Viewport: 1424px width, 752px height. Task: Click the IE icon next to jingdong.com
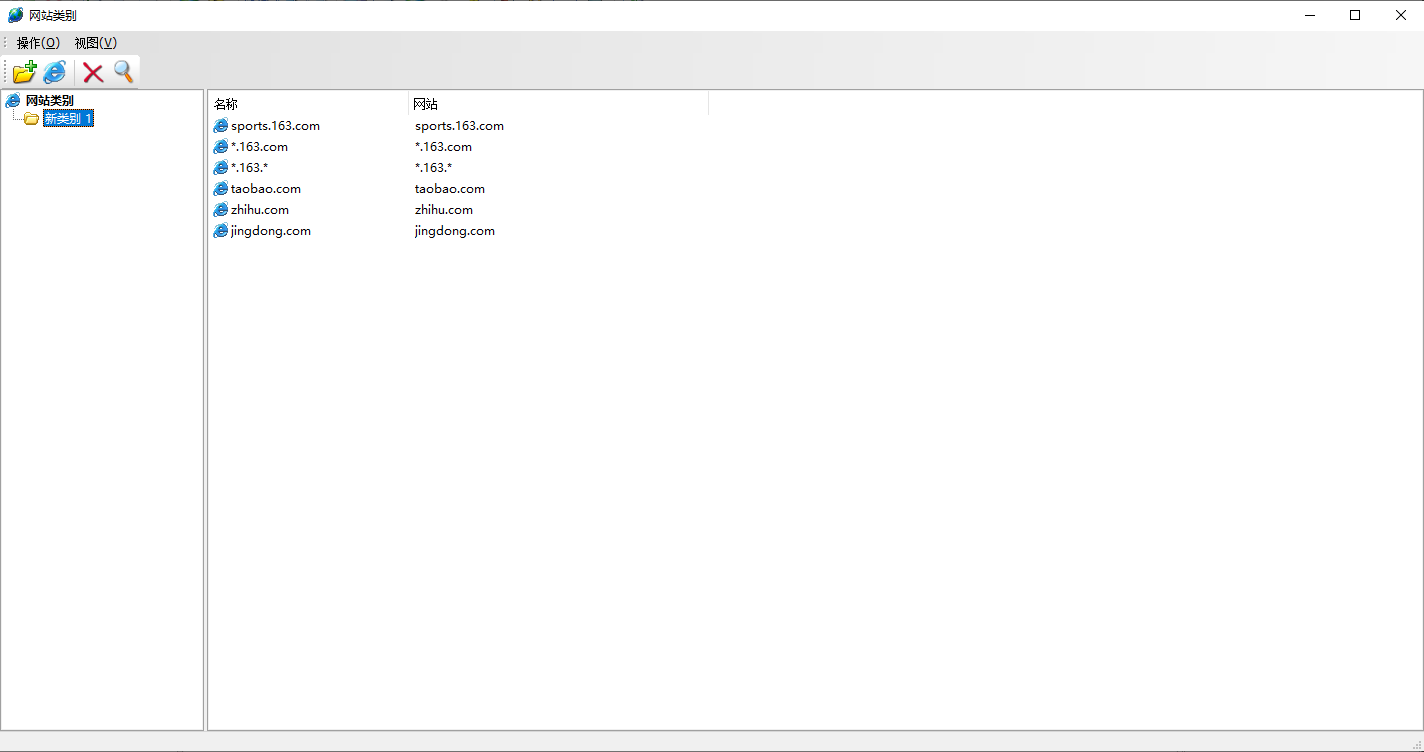click(221, 231)
